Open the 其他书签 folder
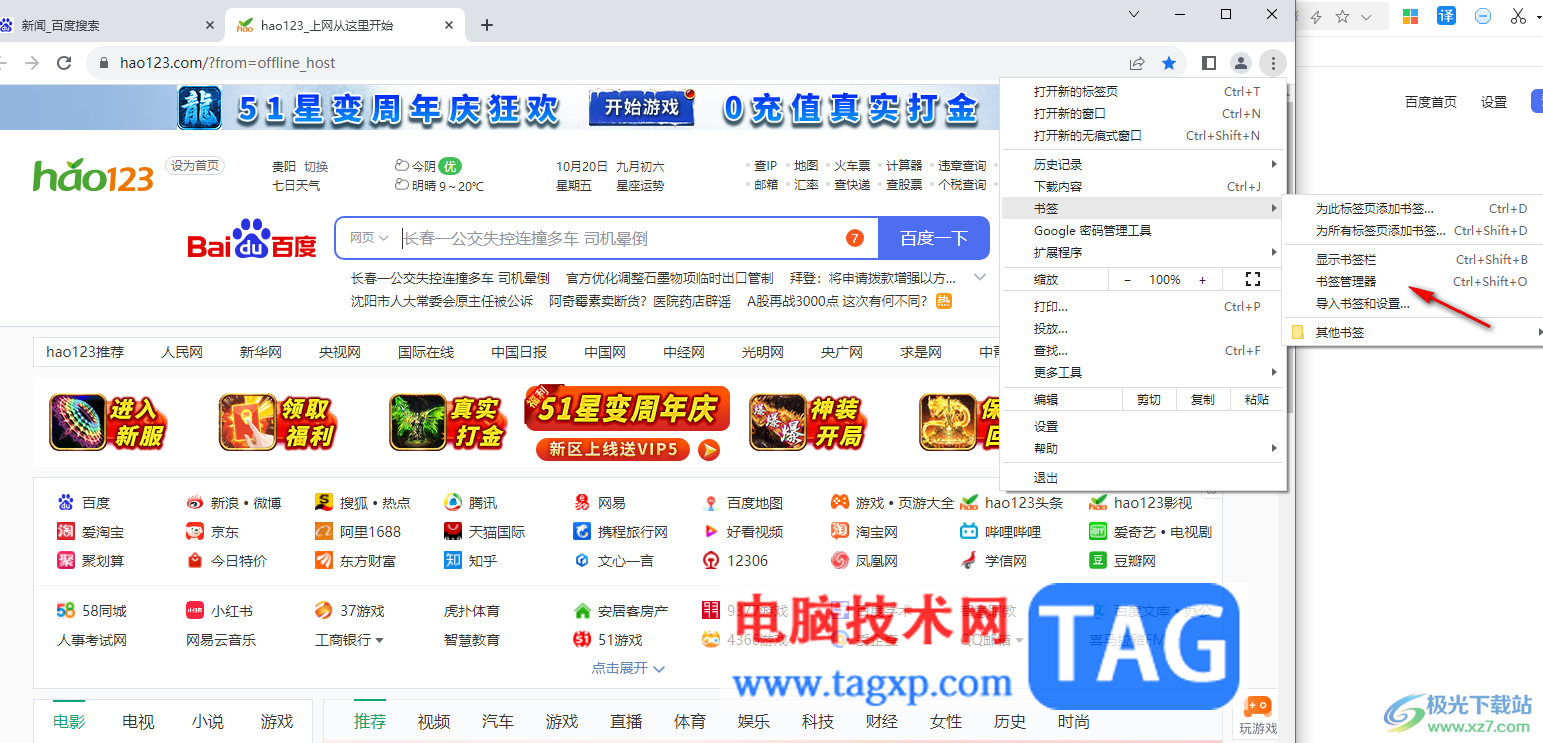 [1415, 332]
